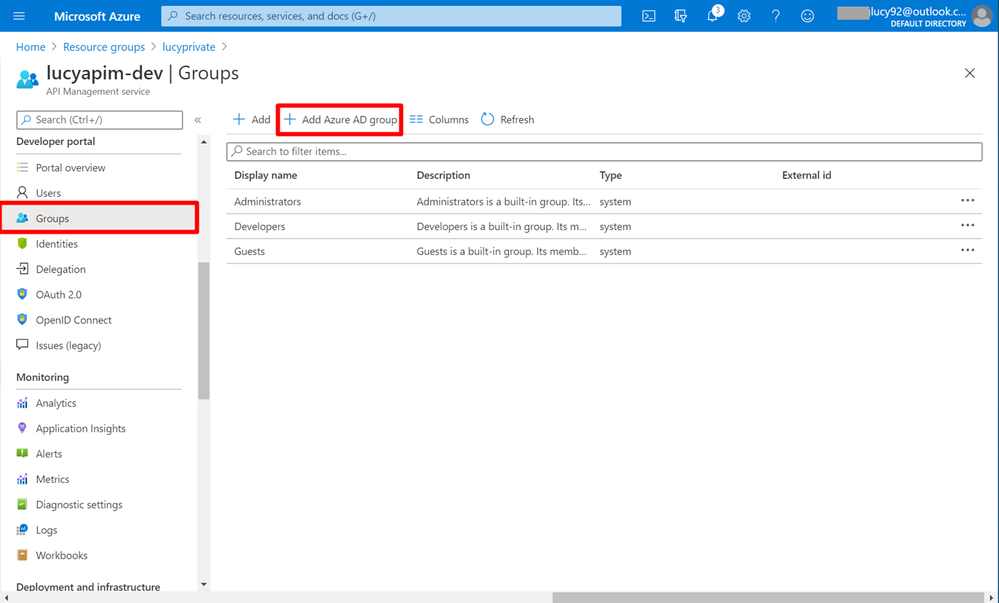Click the sidebar vertical scrollbar

(x=204, y=330)
